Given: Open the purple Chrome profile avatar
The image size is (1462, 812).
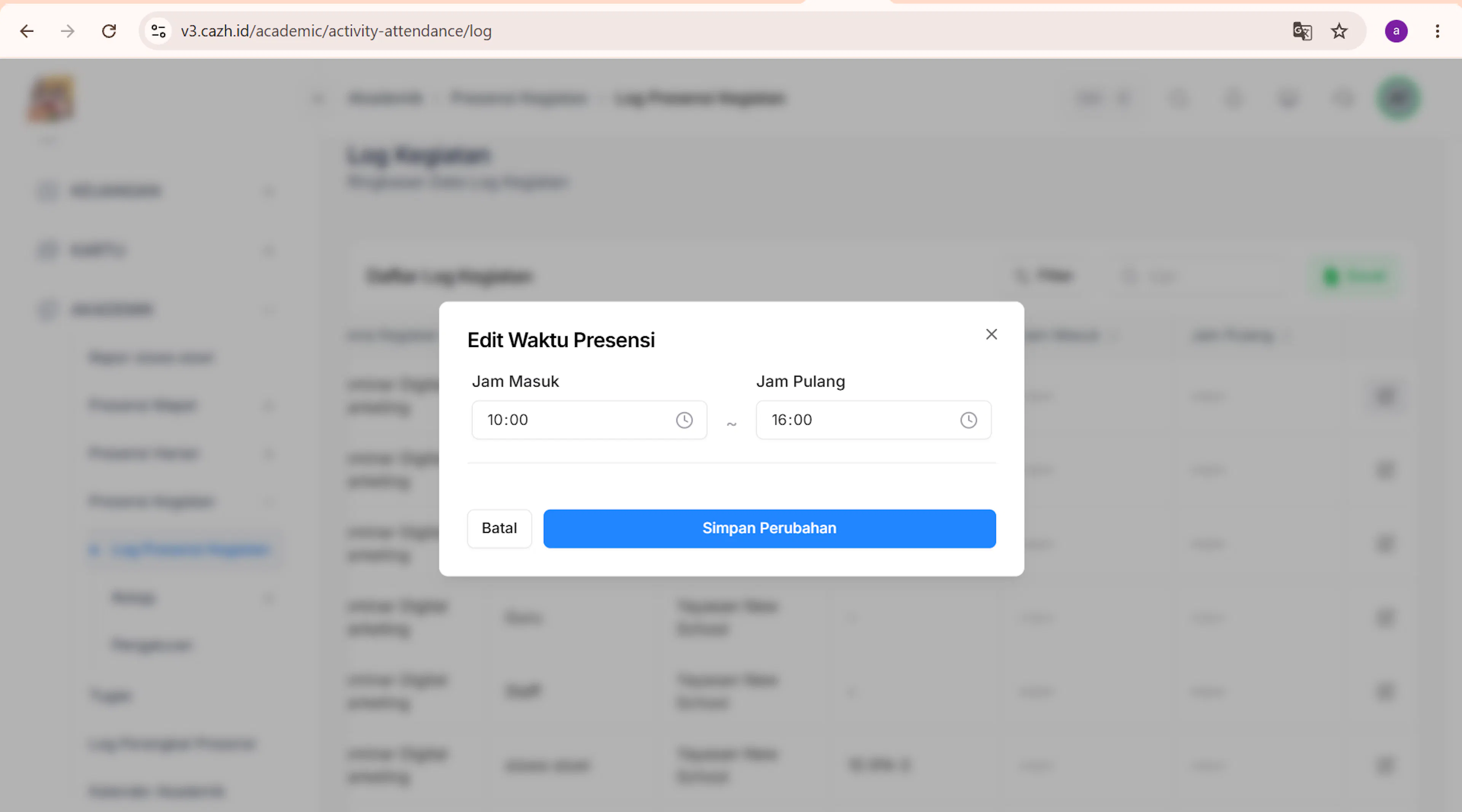Looking at the screenshot, I should click(1396, 31).
